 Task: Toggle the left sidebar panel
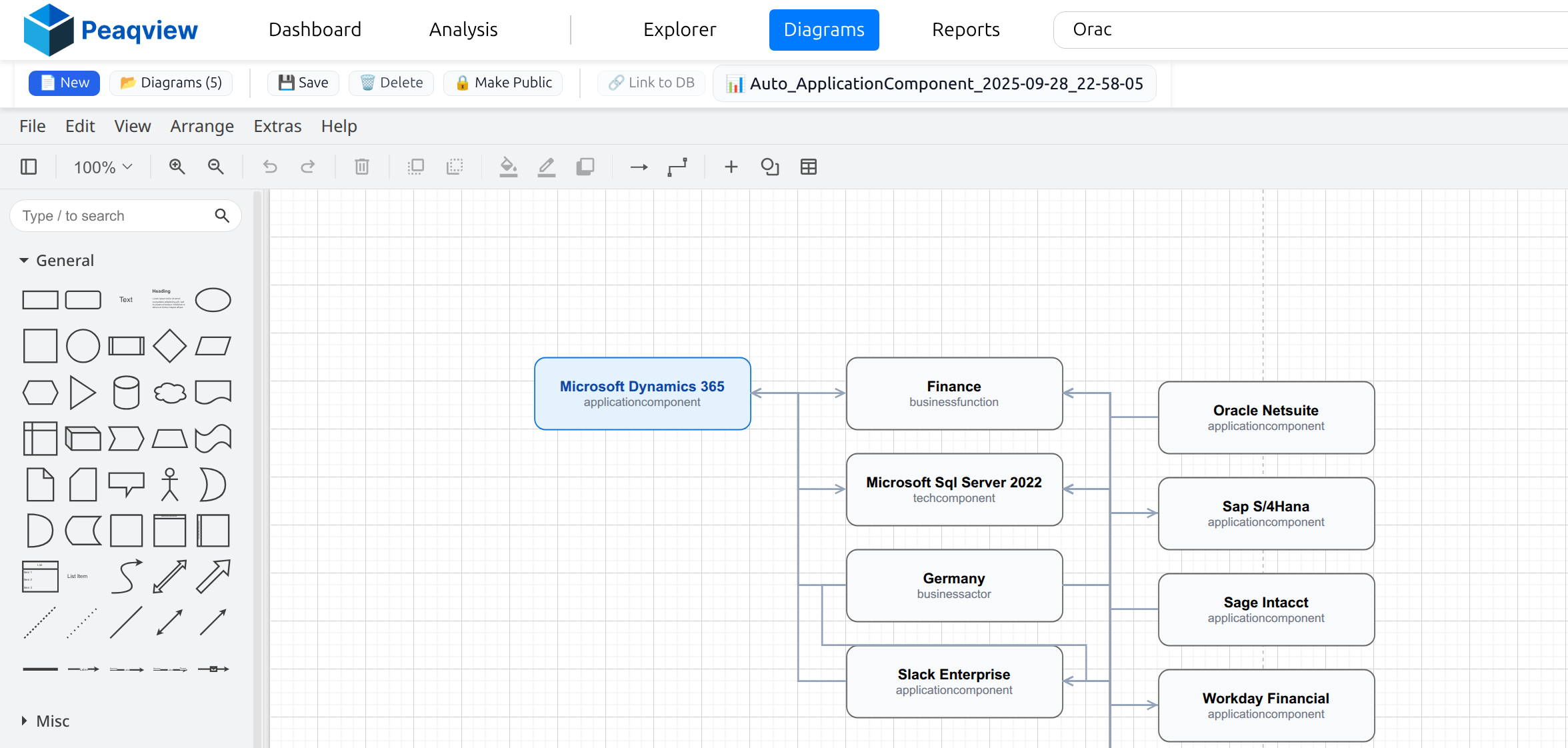28,167
